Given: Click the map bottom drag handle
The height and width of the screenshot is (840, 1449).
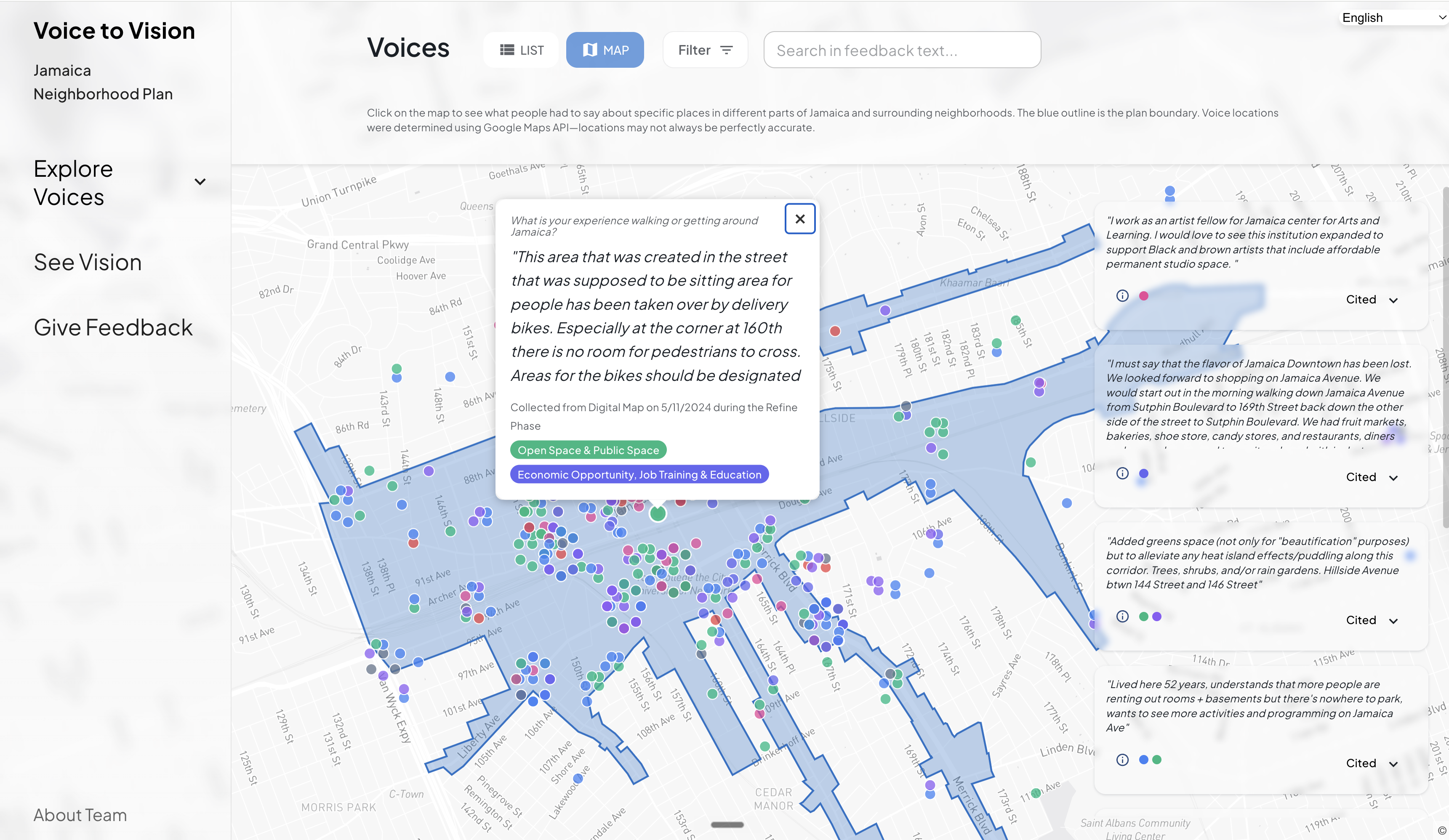Looking at the screenshot, I should (x=727, y=824).
